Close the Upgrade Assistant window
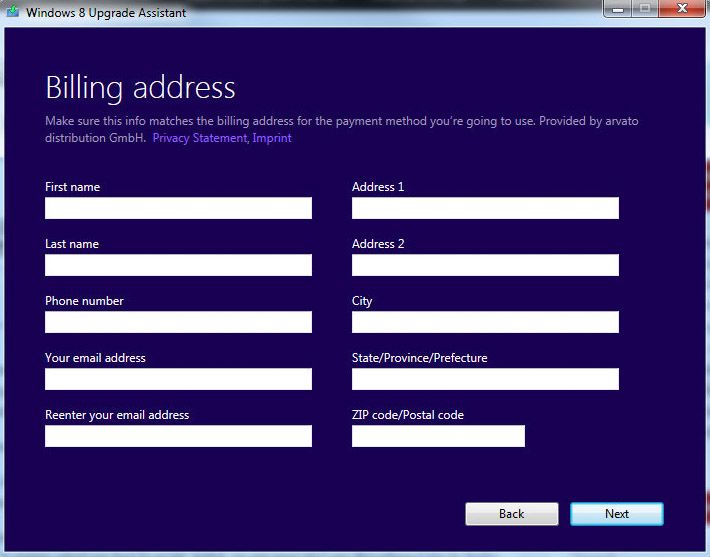This screenshot has height=557, width=710. 682,9
